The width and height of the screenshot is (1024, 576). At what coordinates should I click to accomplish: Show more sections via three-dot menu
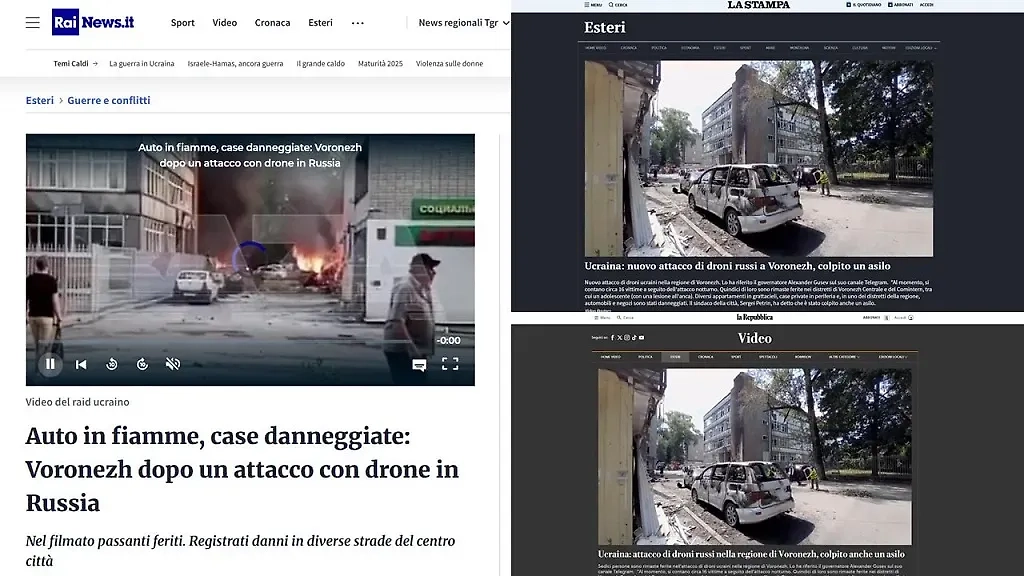[358, 22]
